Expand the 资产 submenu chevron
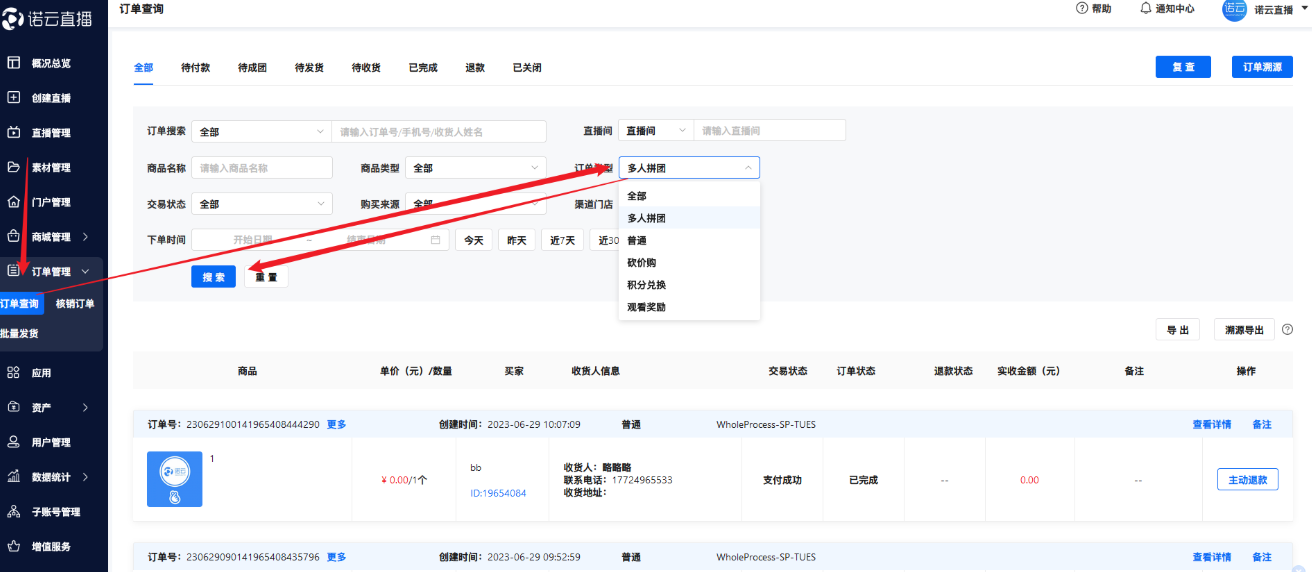The image size is (1312, 572). (85, 407)
